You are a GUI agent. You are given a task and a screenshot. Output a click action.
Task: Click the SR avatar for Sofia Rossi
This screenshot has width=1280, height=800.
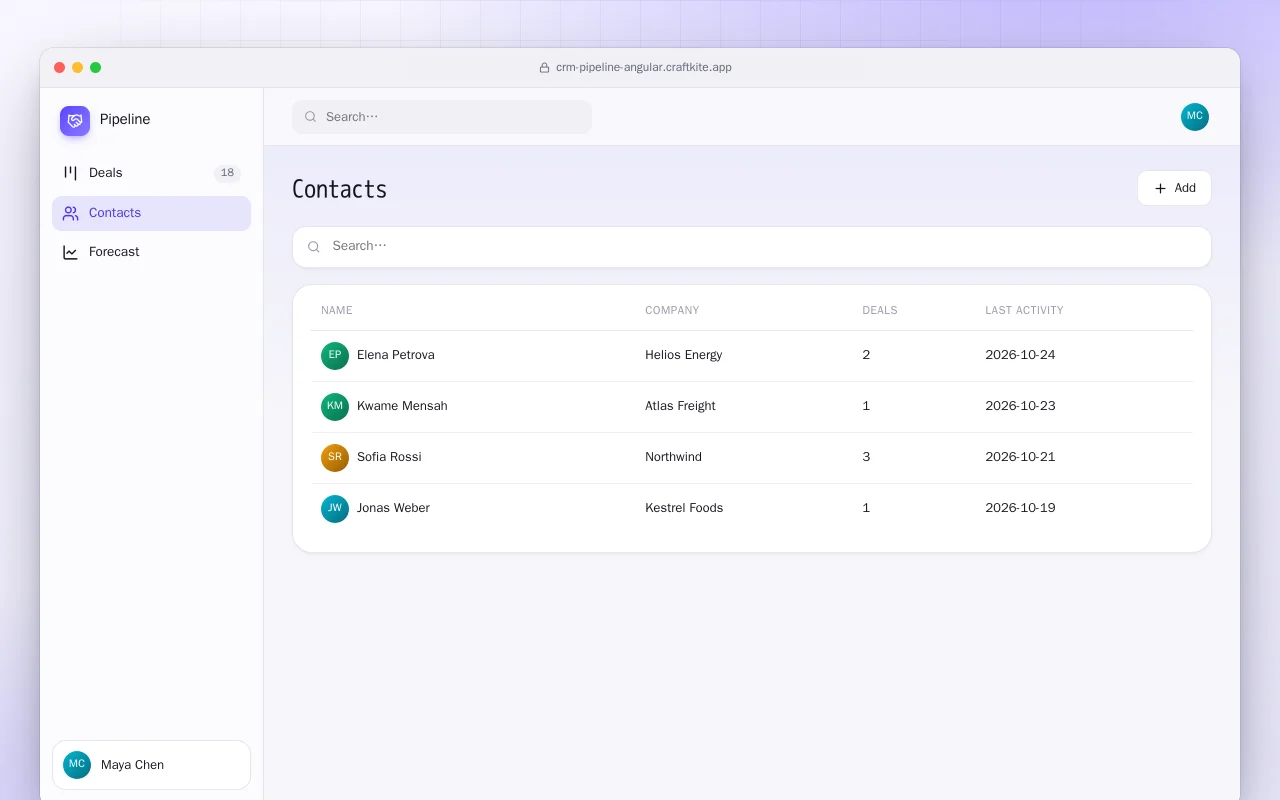tap(335, 458)
